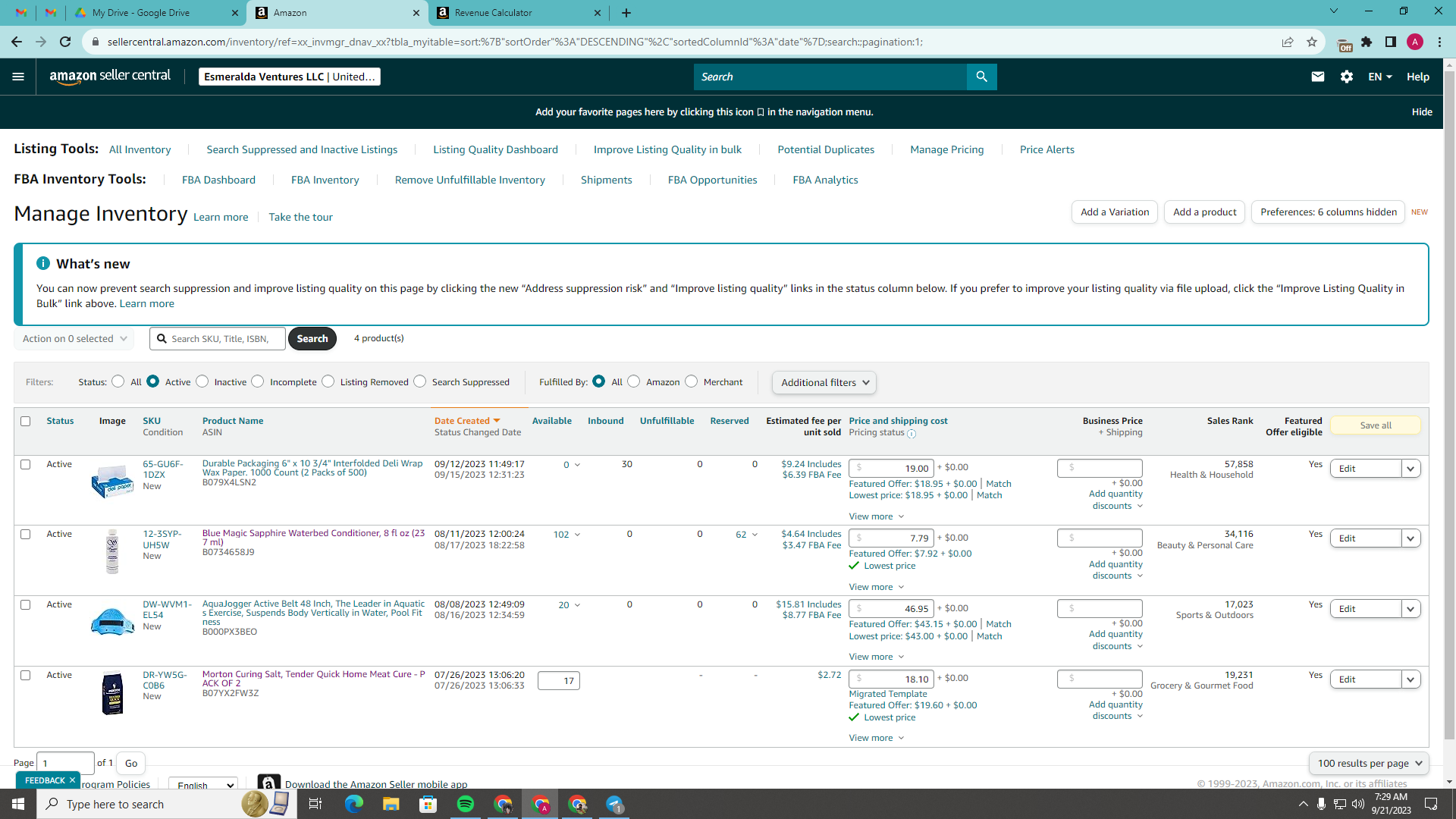This screenshot has width=1456, height=819.
Task: Open Preferences: 6 columns hidden
Action: coord(1329,212)
